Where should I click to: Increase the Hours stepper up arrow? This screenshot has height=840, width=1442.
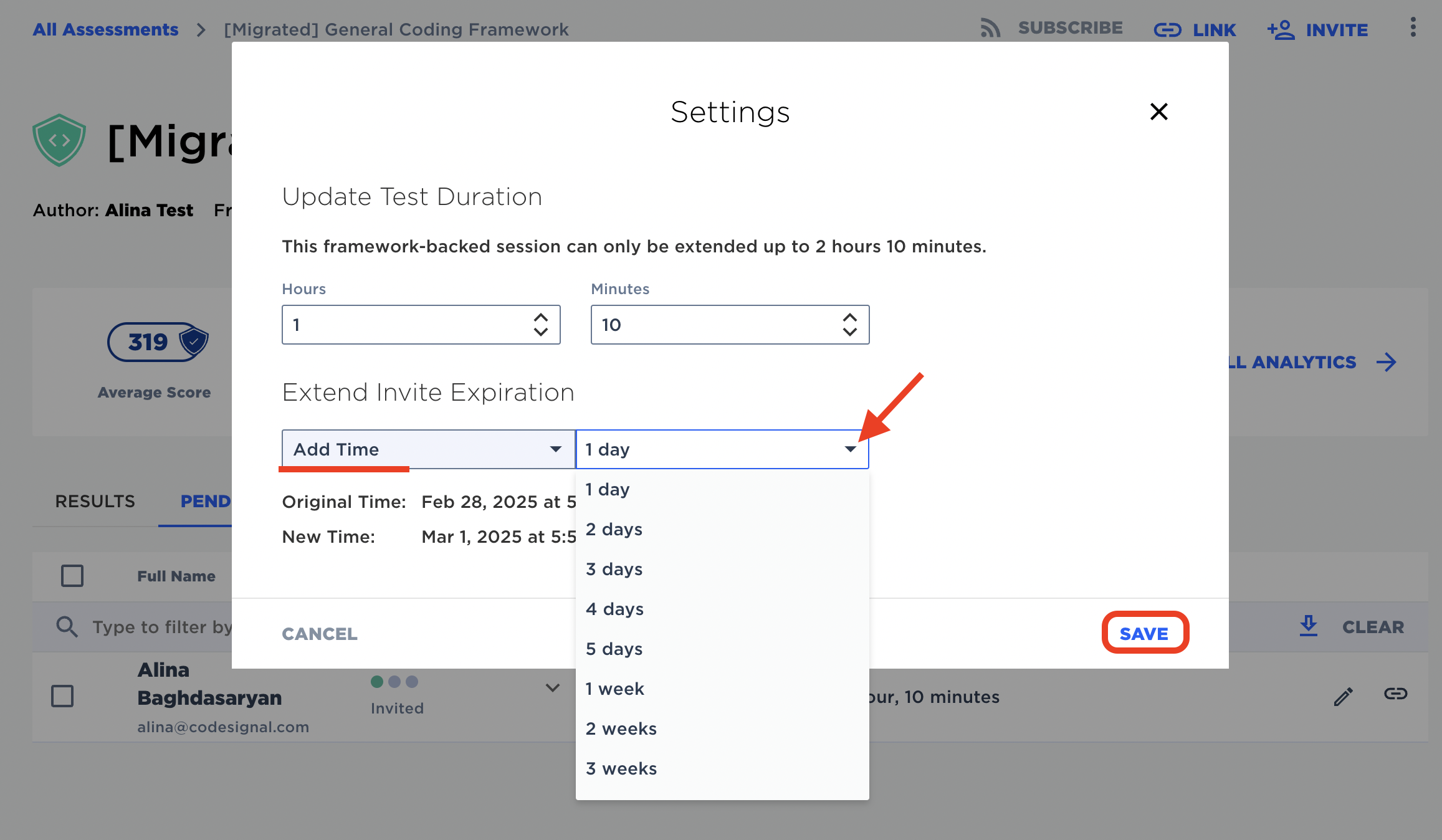[540, 317]
